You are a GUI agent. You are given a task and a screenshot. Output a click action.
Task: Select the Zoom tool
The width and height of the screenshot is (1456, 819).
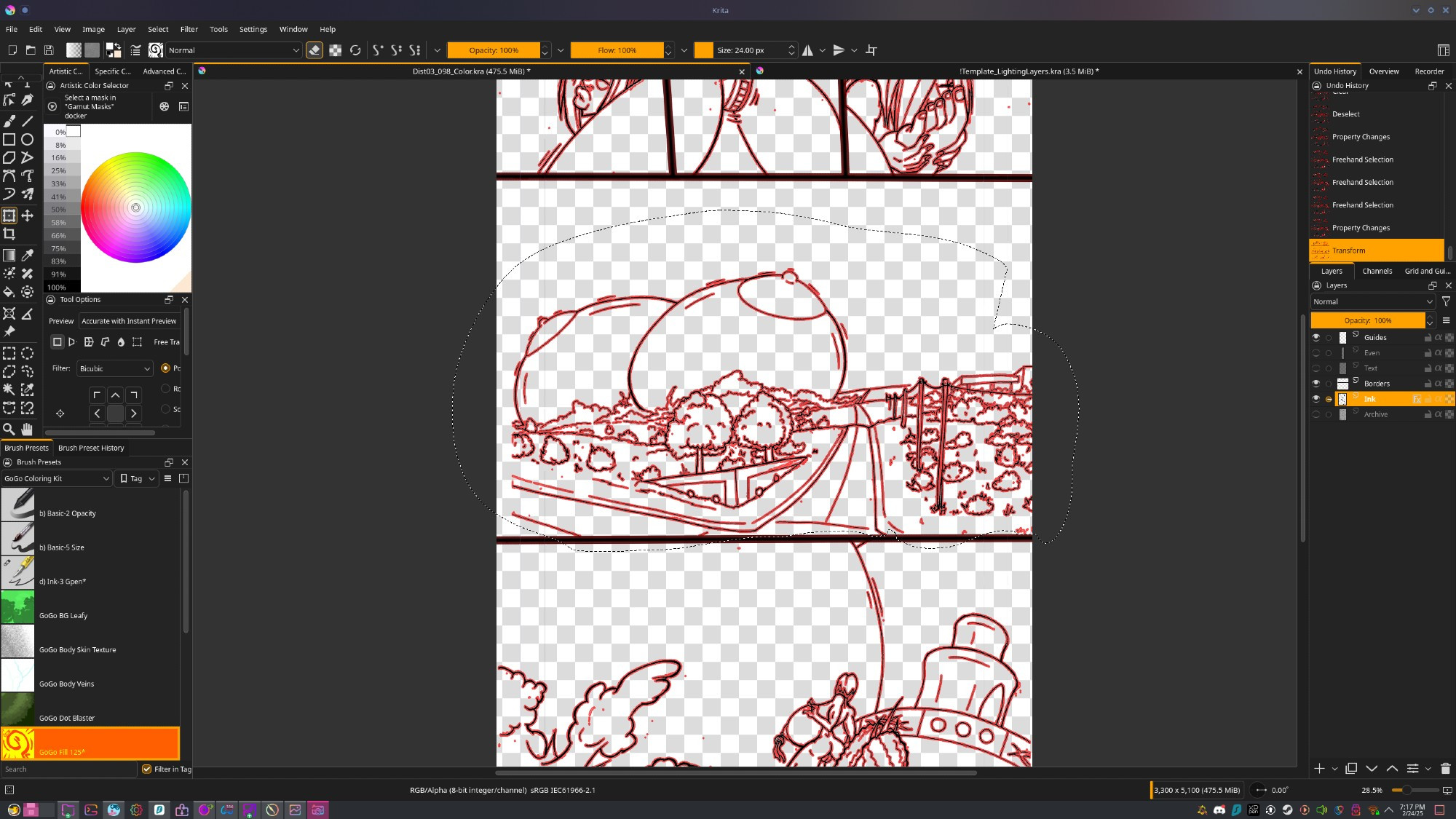[x=9, y=429]
